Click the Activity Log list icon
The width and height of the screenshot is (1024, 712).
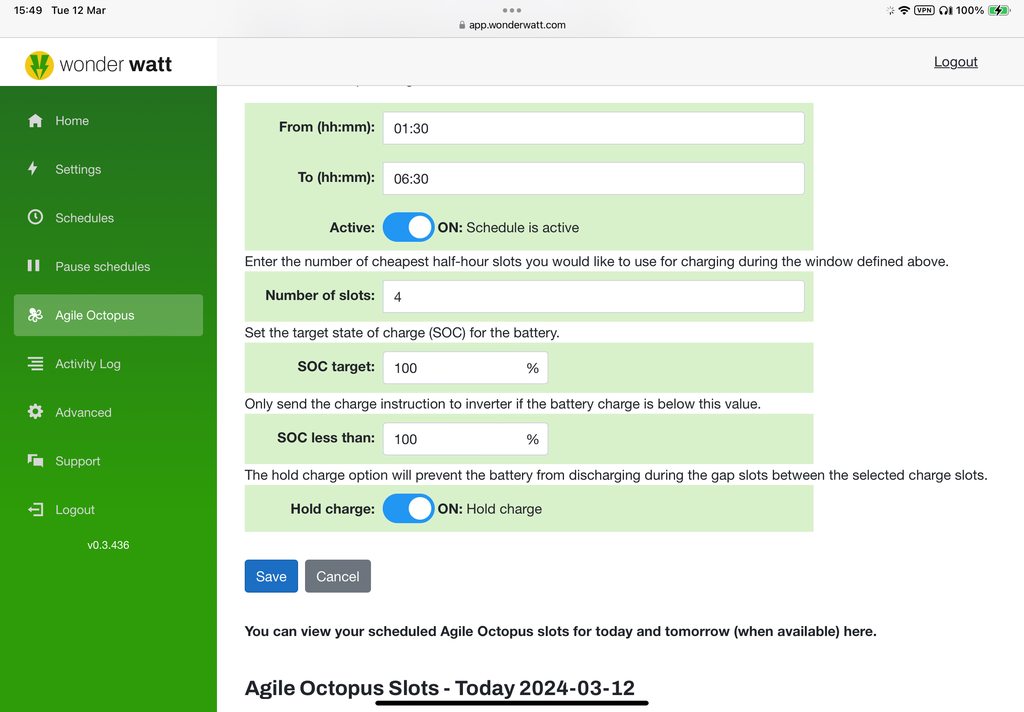pos(35,364)
